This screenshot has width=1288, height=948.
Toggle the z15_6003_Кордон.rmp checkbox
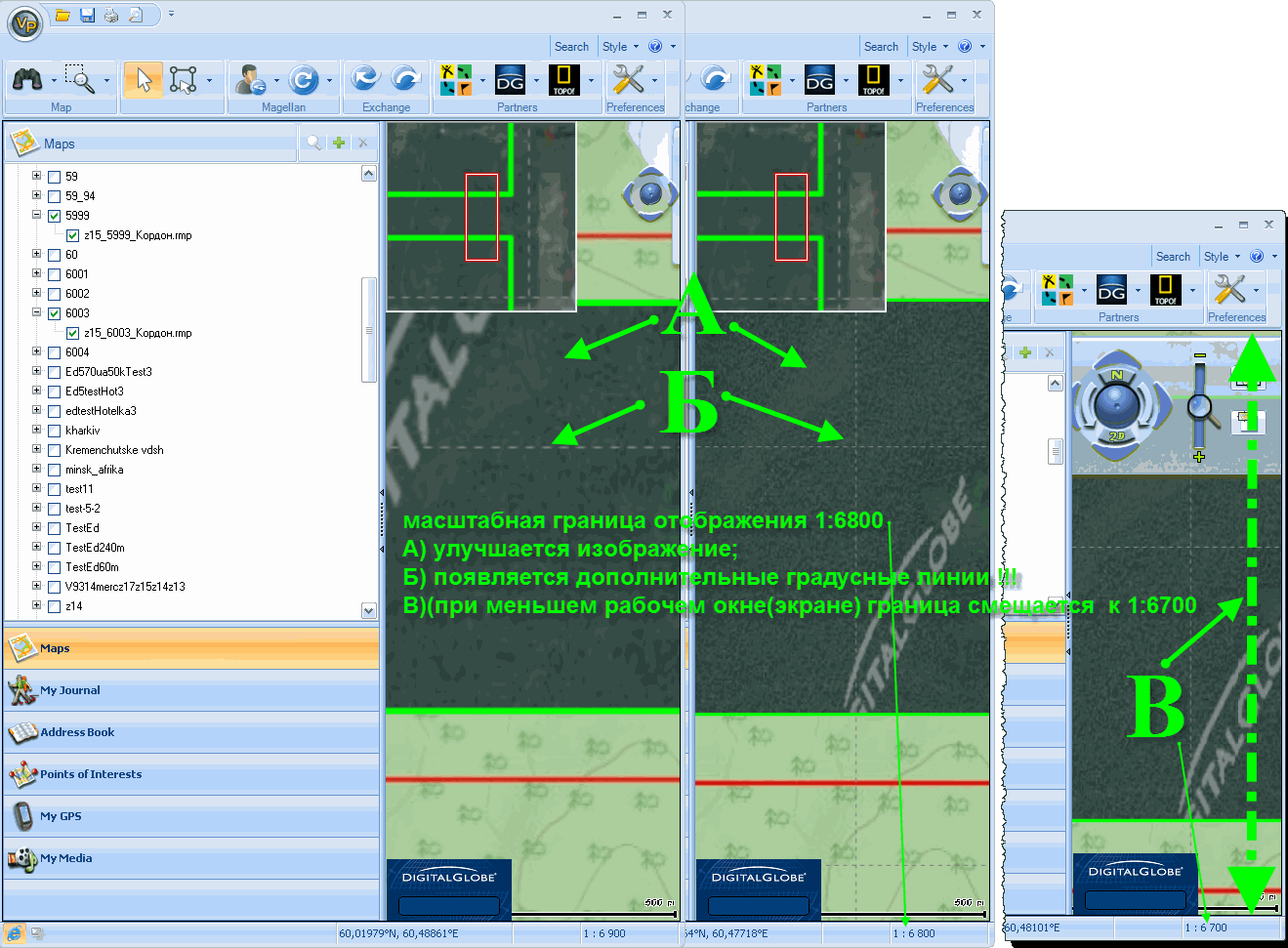pyautogui.click(x=73, y=333)
